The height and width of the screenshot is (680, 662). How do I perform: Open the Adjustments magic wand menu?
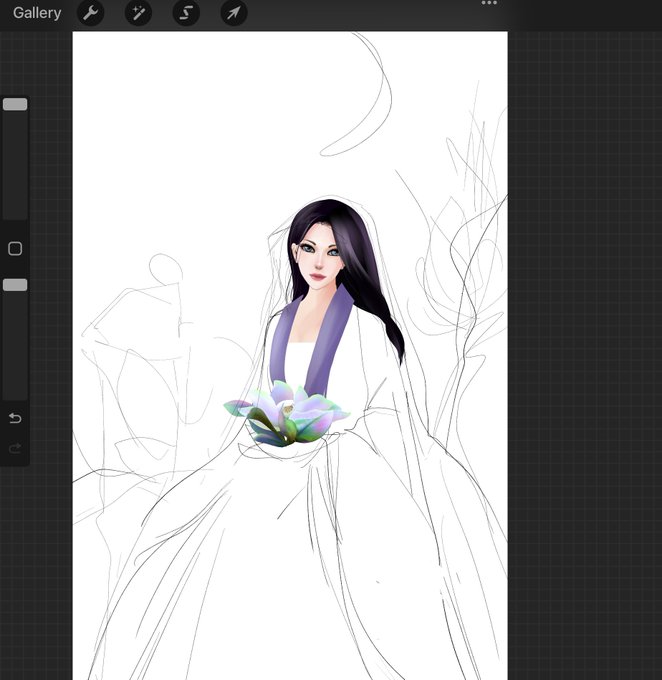point(138,13)
